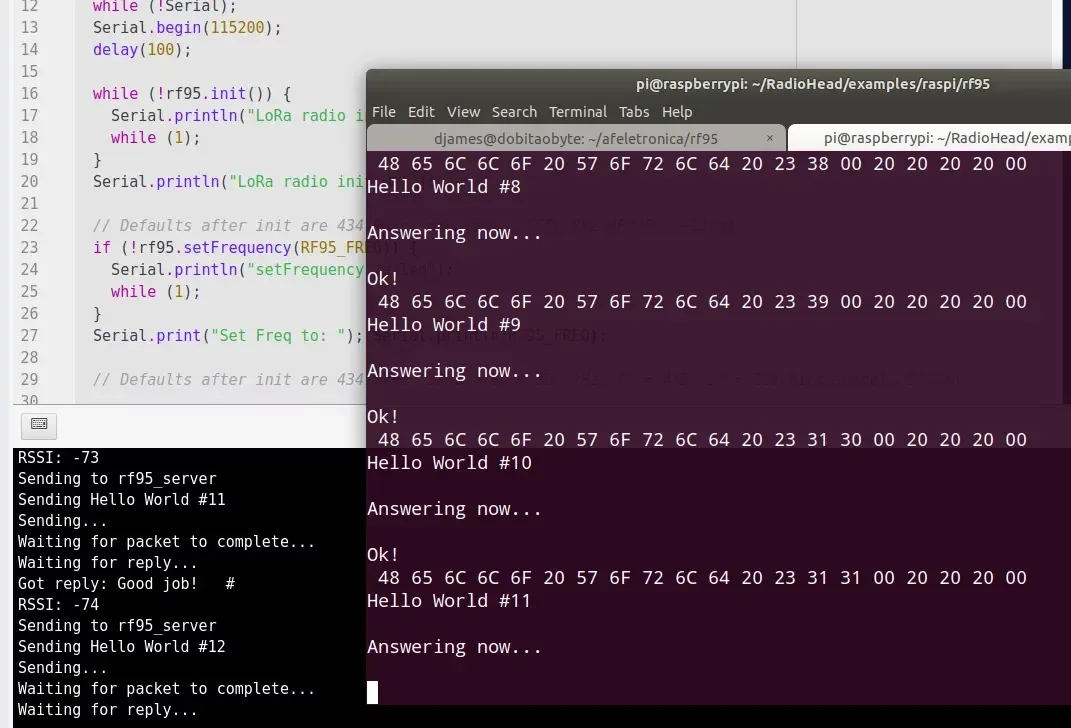Open the terminal File menu
This screenshot has height=728, width=1071.
coord(383,111)
